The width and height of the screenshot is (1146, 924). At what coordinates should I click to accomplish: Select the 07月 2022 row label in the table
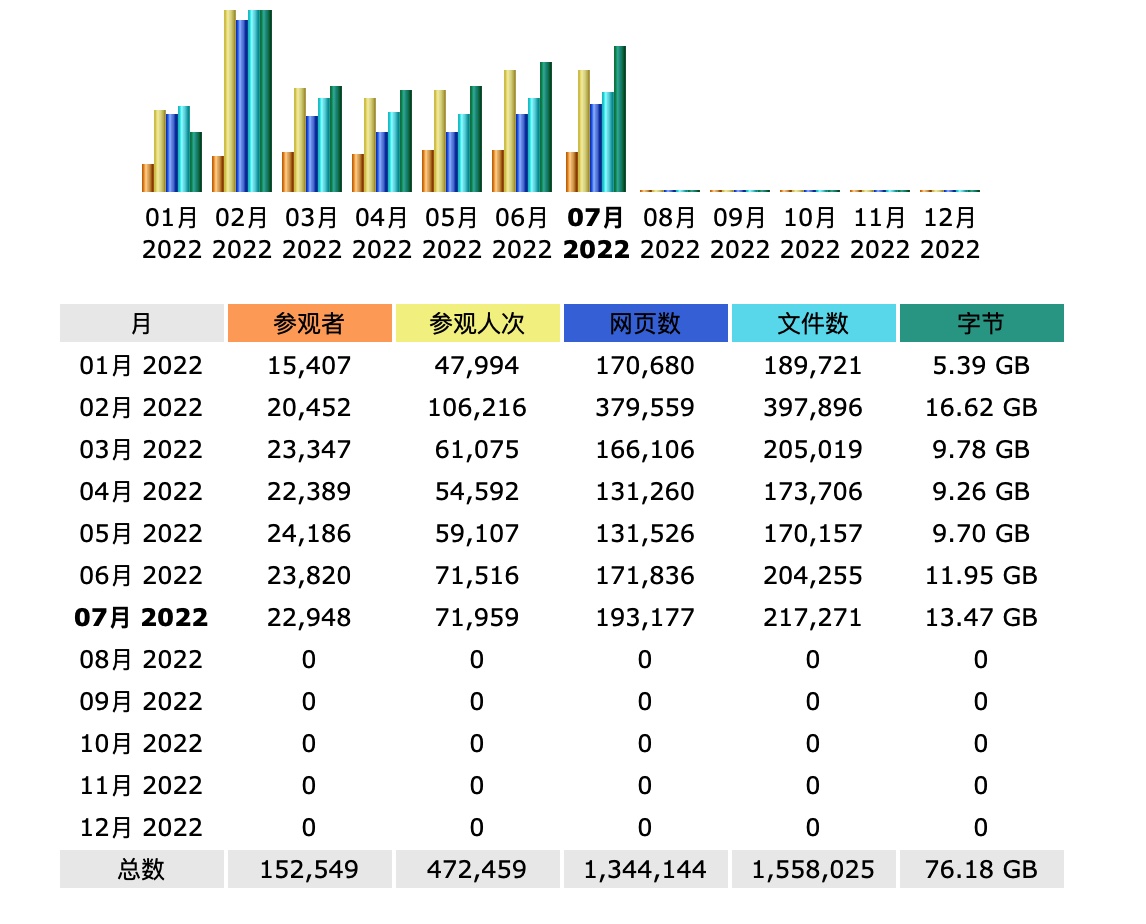[141, 618]
